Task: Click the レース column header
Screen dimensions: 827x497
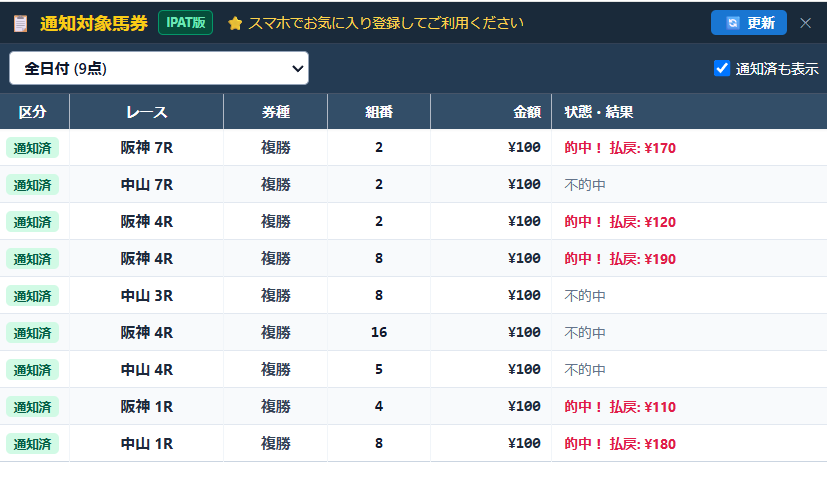Action: point(147,112)
